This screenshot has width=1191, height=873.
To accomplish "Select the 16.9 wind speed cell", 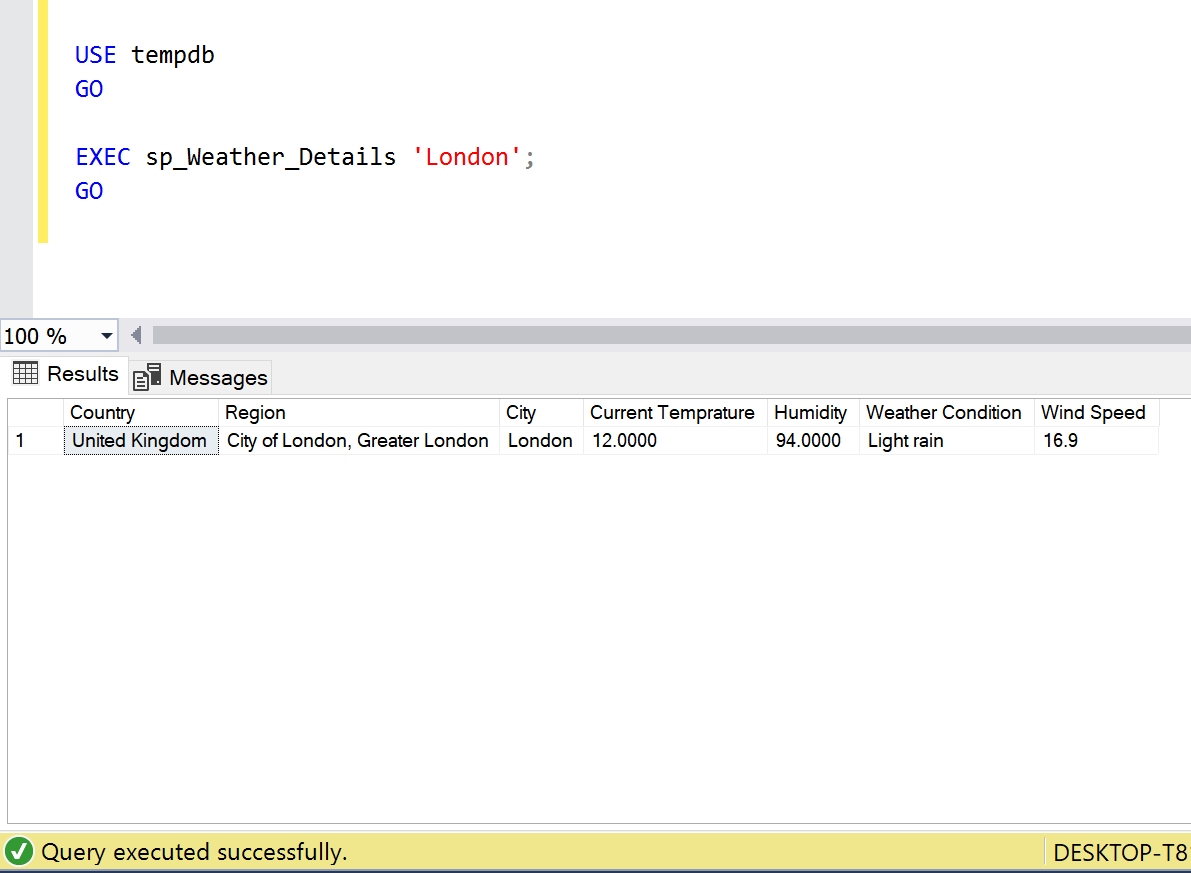I will (1061, 441).
